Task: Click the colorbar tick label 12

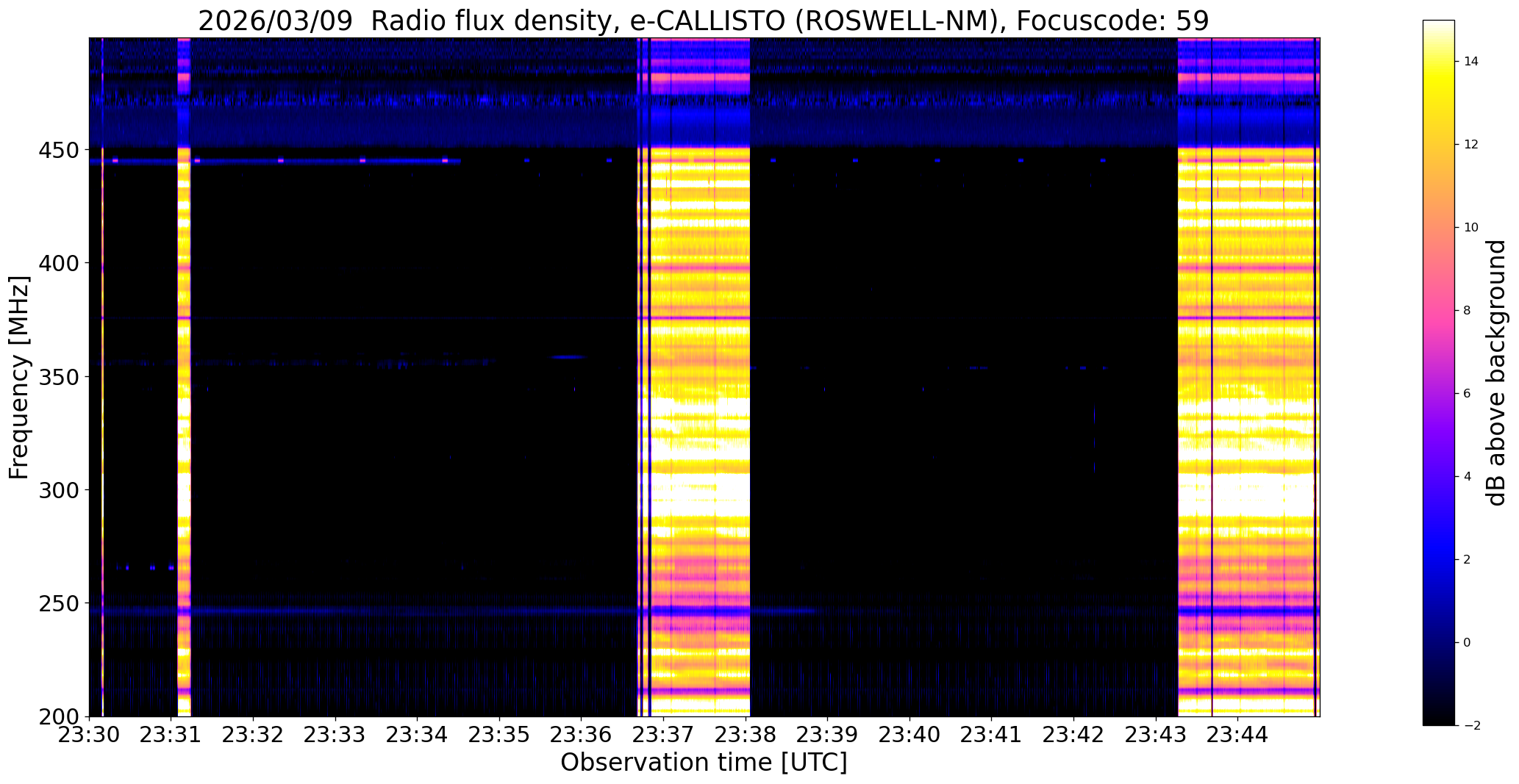Action: [1471, 145]
